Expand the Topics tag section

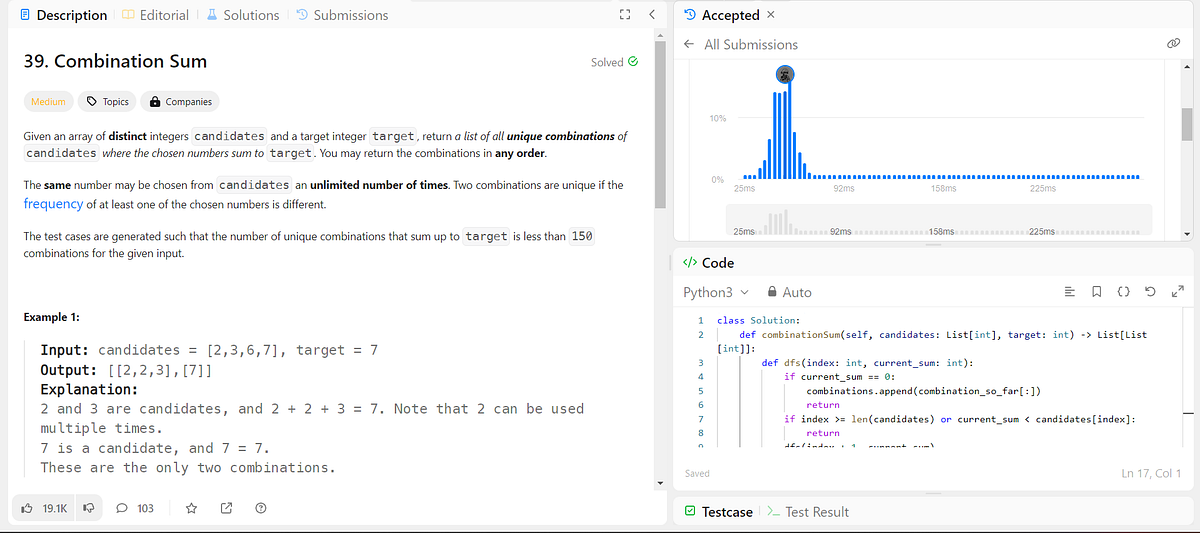click(x=108, y=102)
